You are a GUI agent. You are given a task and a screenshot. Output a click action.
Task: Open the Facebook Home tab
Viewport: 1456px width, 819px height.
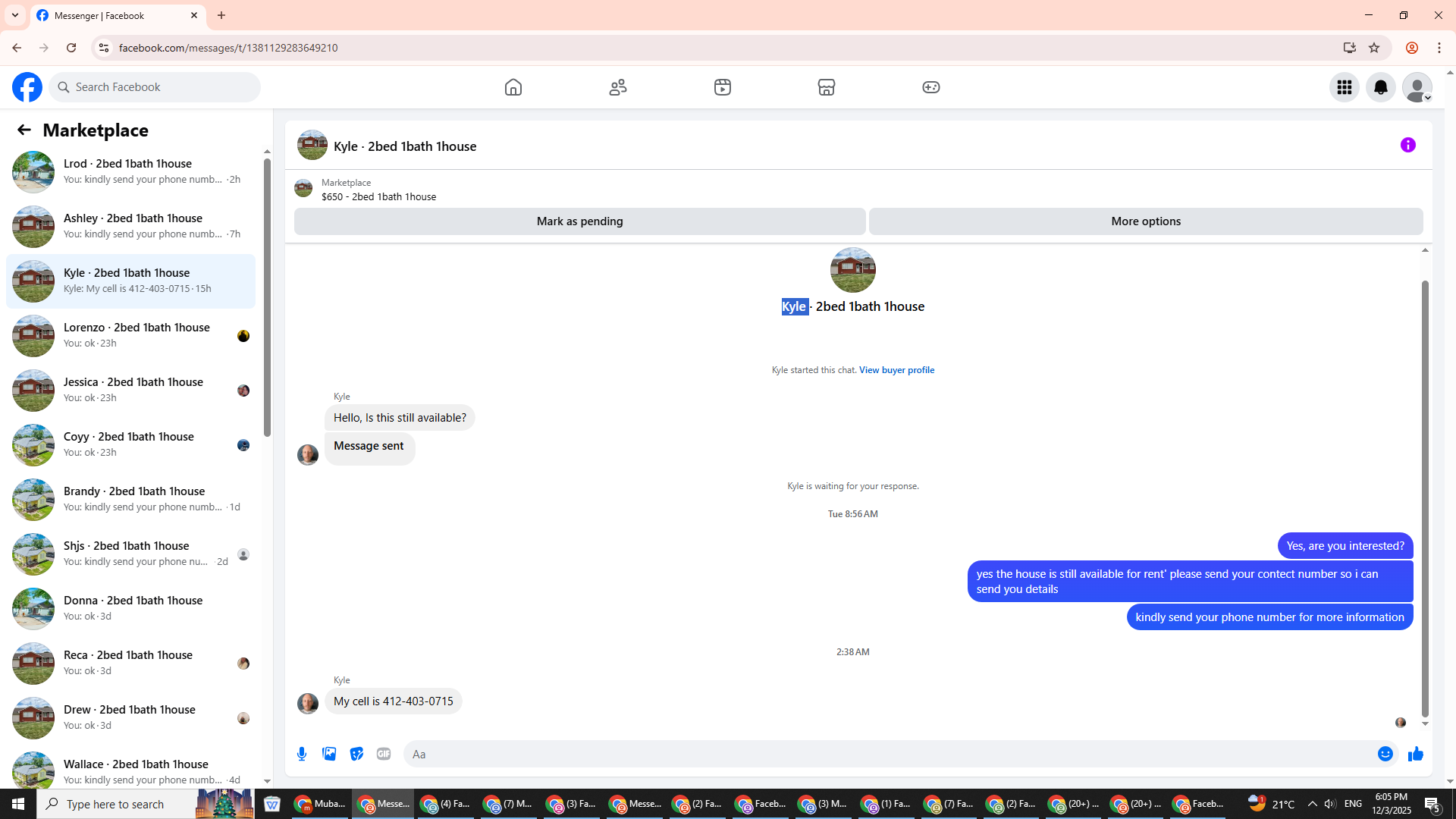[x=513, y=87]
